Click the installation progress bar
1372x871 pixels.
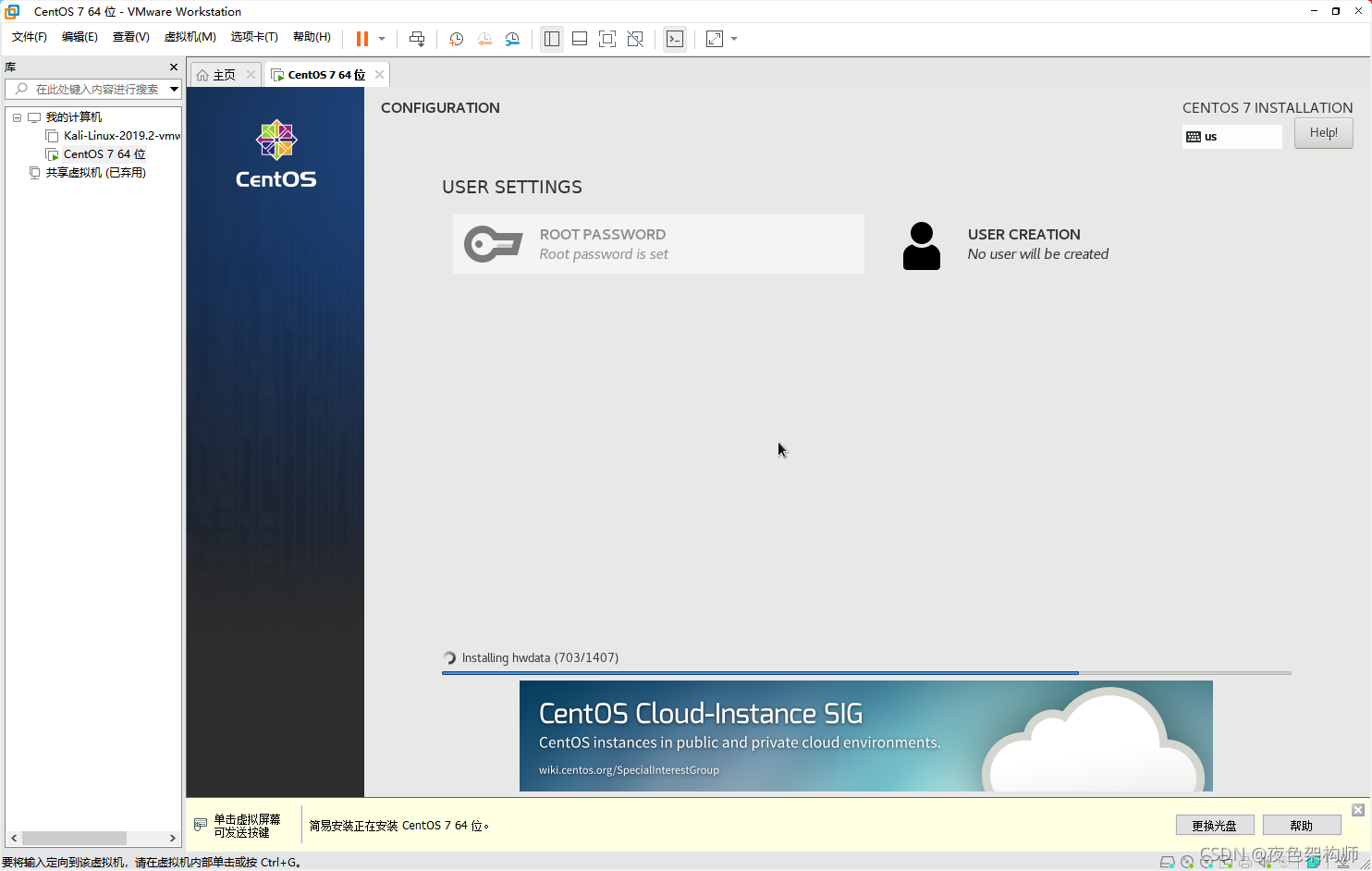tap(866, 673)
